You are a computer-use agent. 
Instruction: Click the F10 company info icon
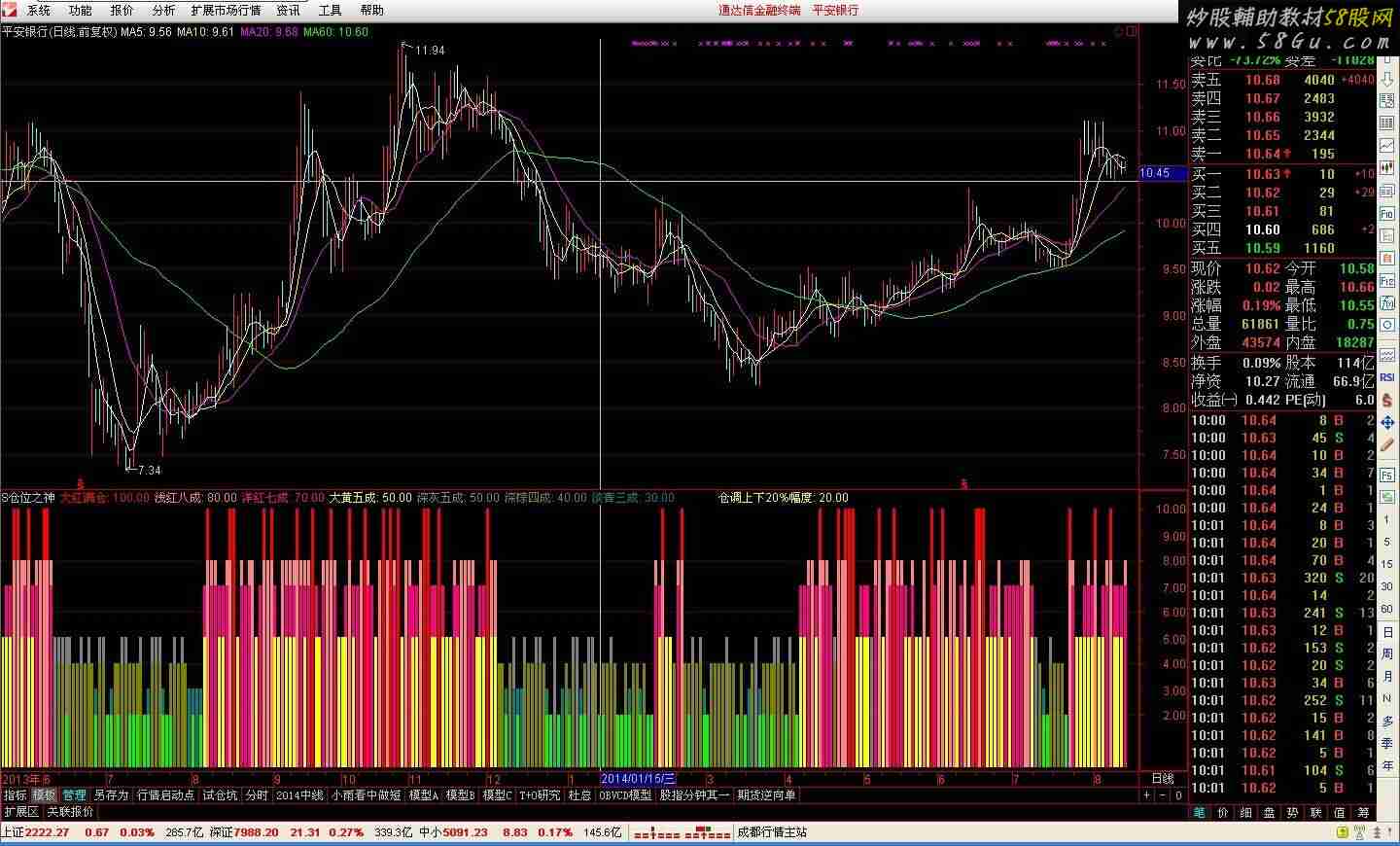click(1387, 214)
